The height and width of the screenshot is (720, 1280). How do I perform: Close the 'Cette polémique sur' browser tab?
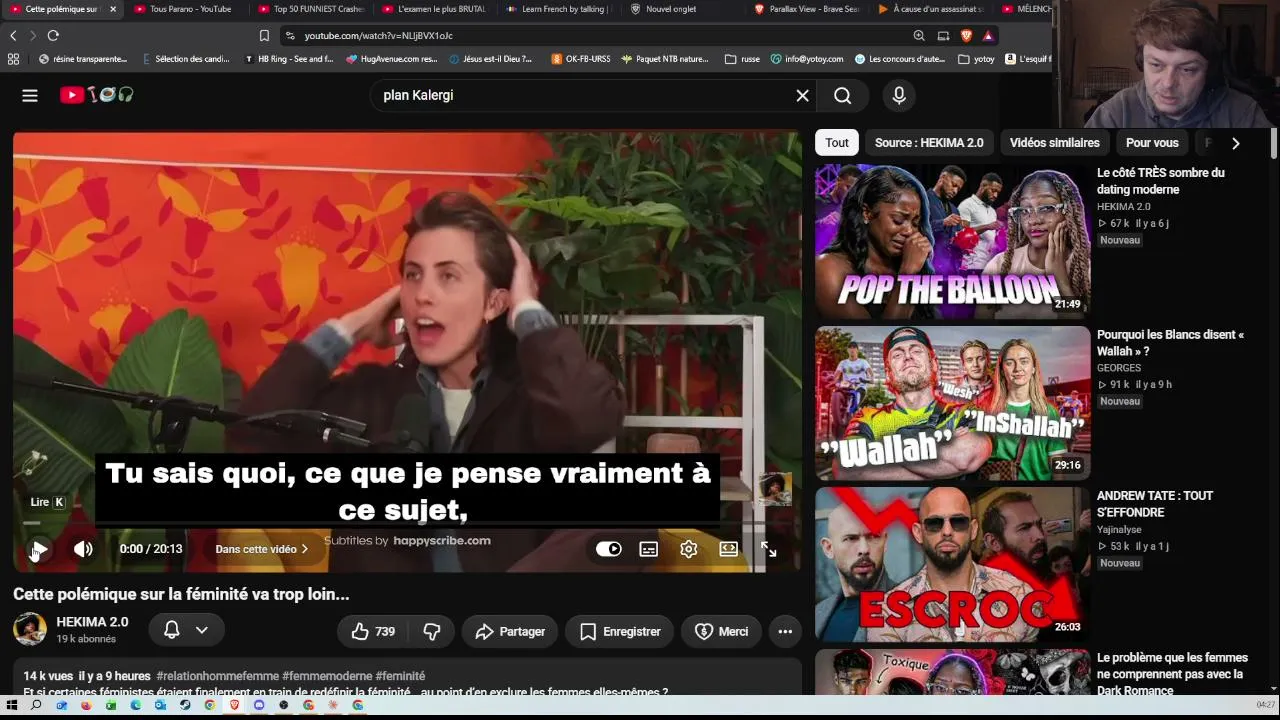[113, 9]
